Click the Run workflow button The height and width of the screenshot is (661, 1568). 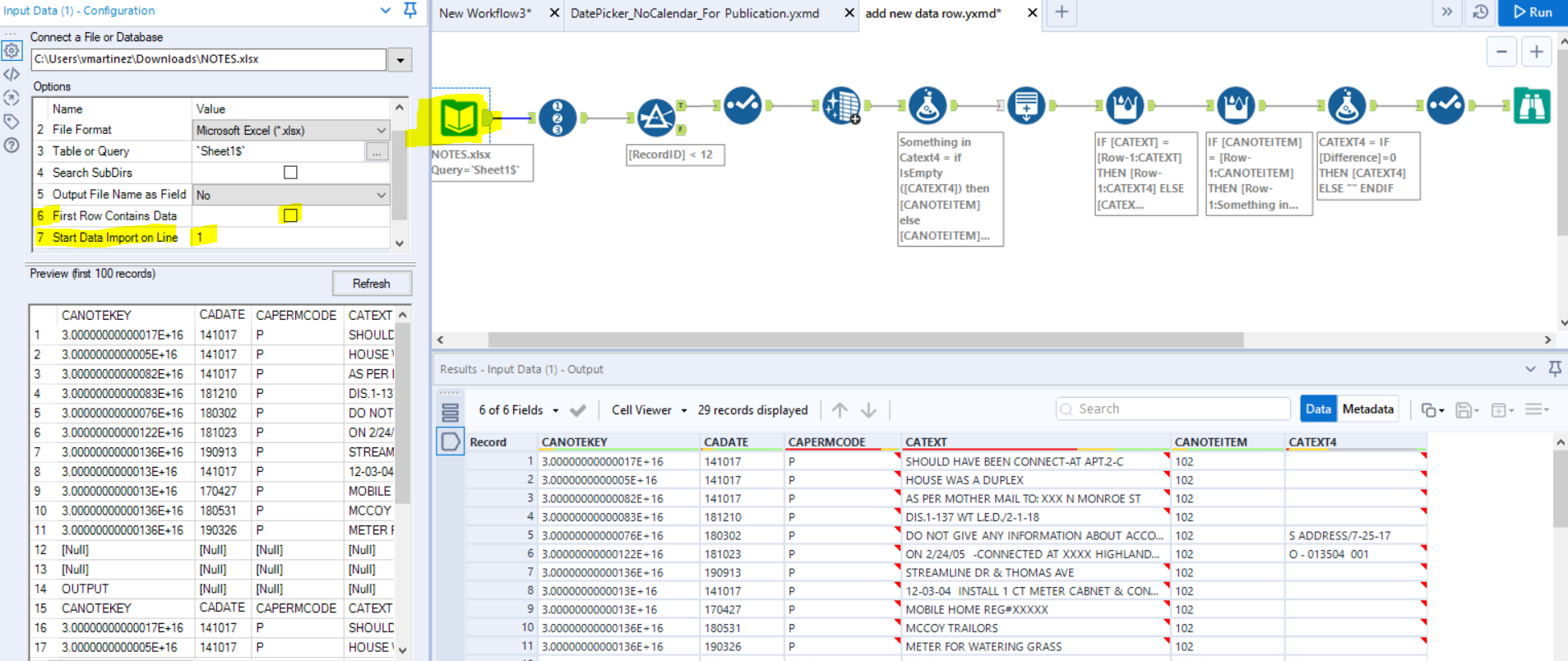pos(1533,12)
